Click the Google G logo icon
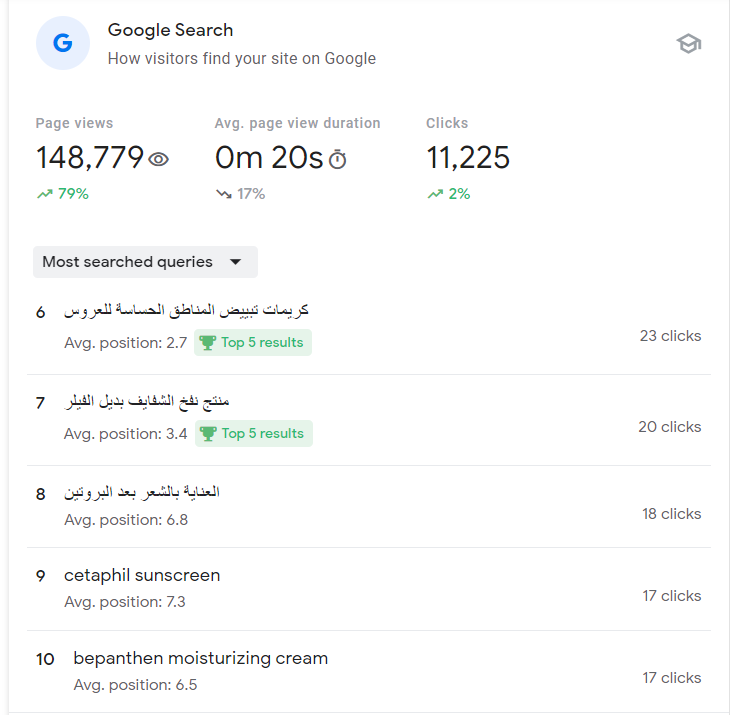730x715 pixels. (62, 44)
